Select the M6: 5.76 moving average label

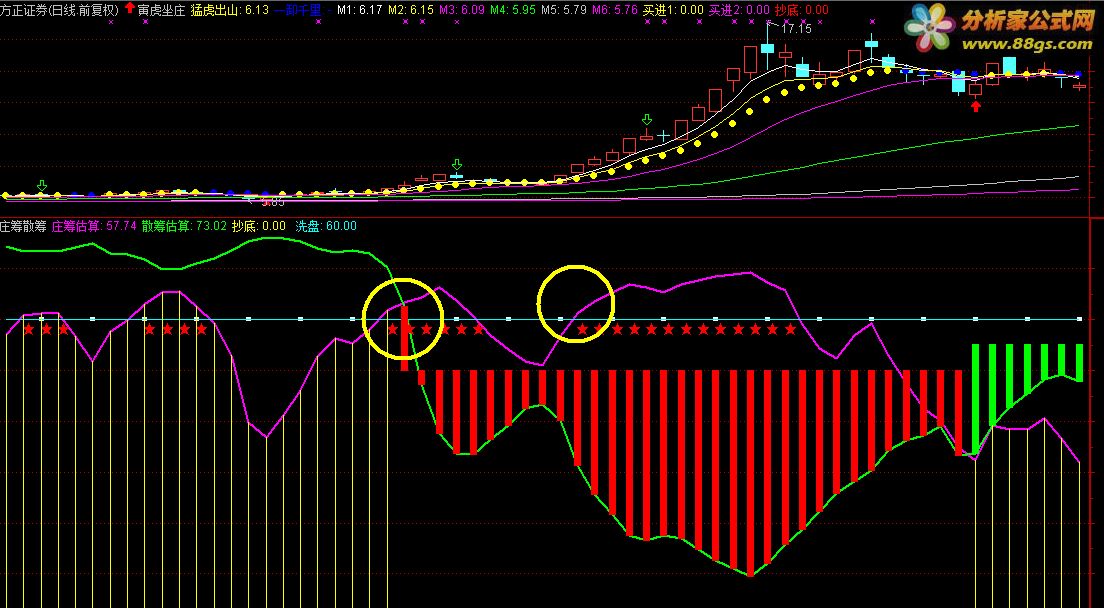[x=615, y=10]
